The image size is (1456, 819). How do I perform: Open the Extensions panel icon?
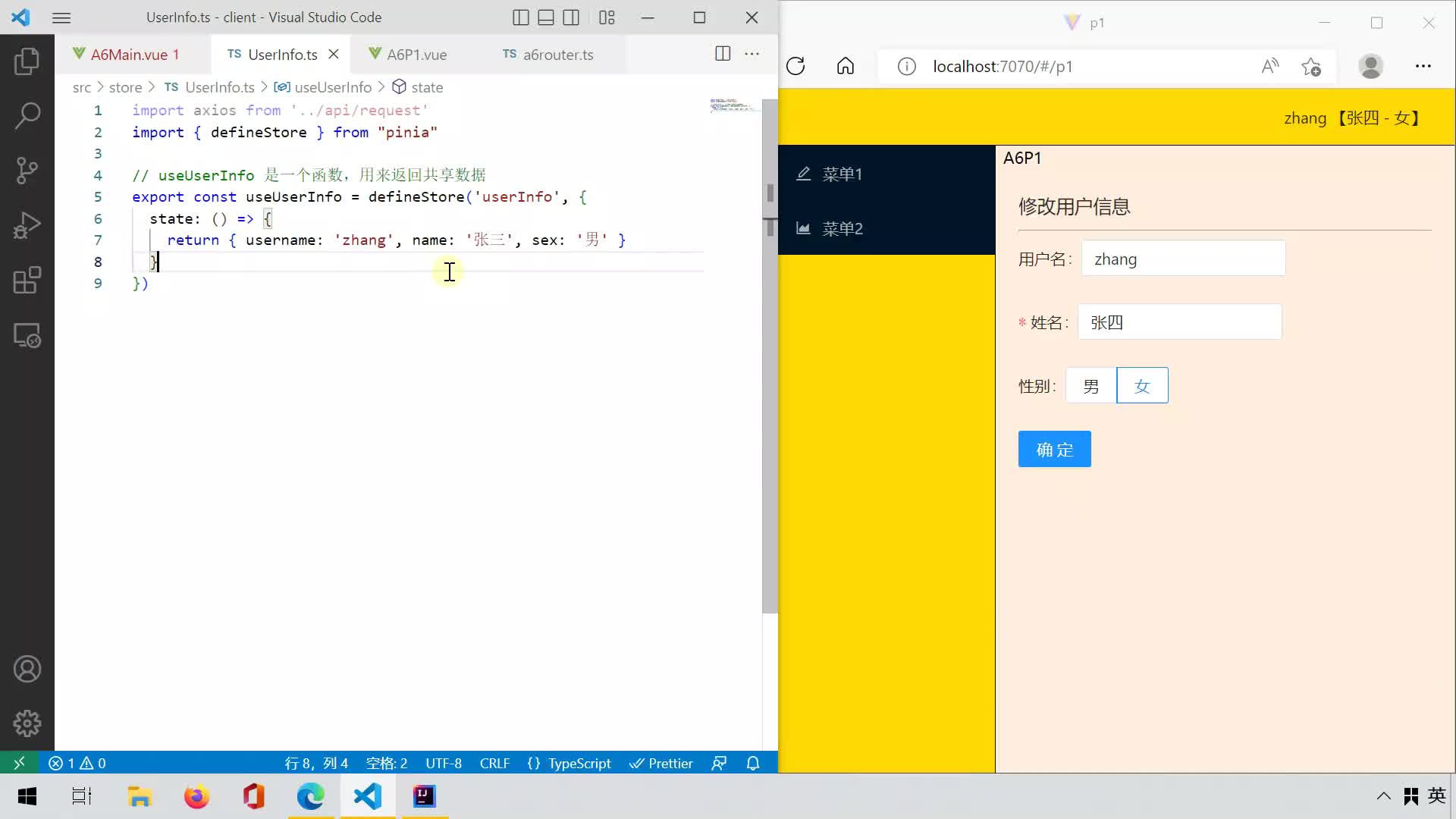[27, 280]
